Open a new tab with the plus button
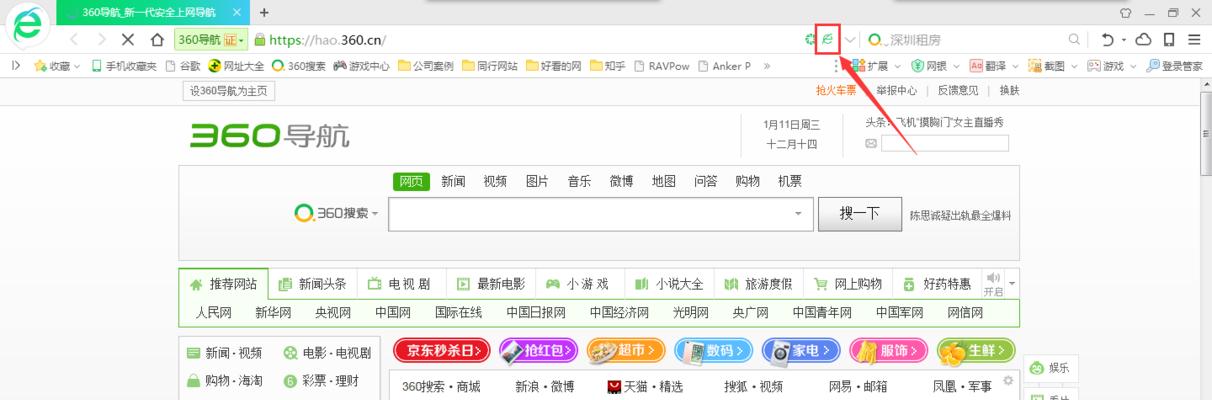 (265, 12)
